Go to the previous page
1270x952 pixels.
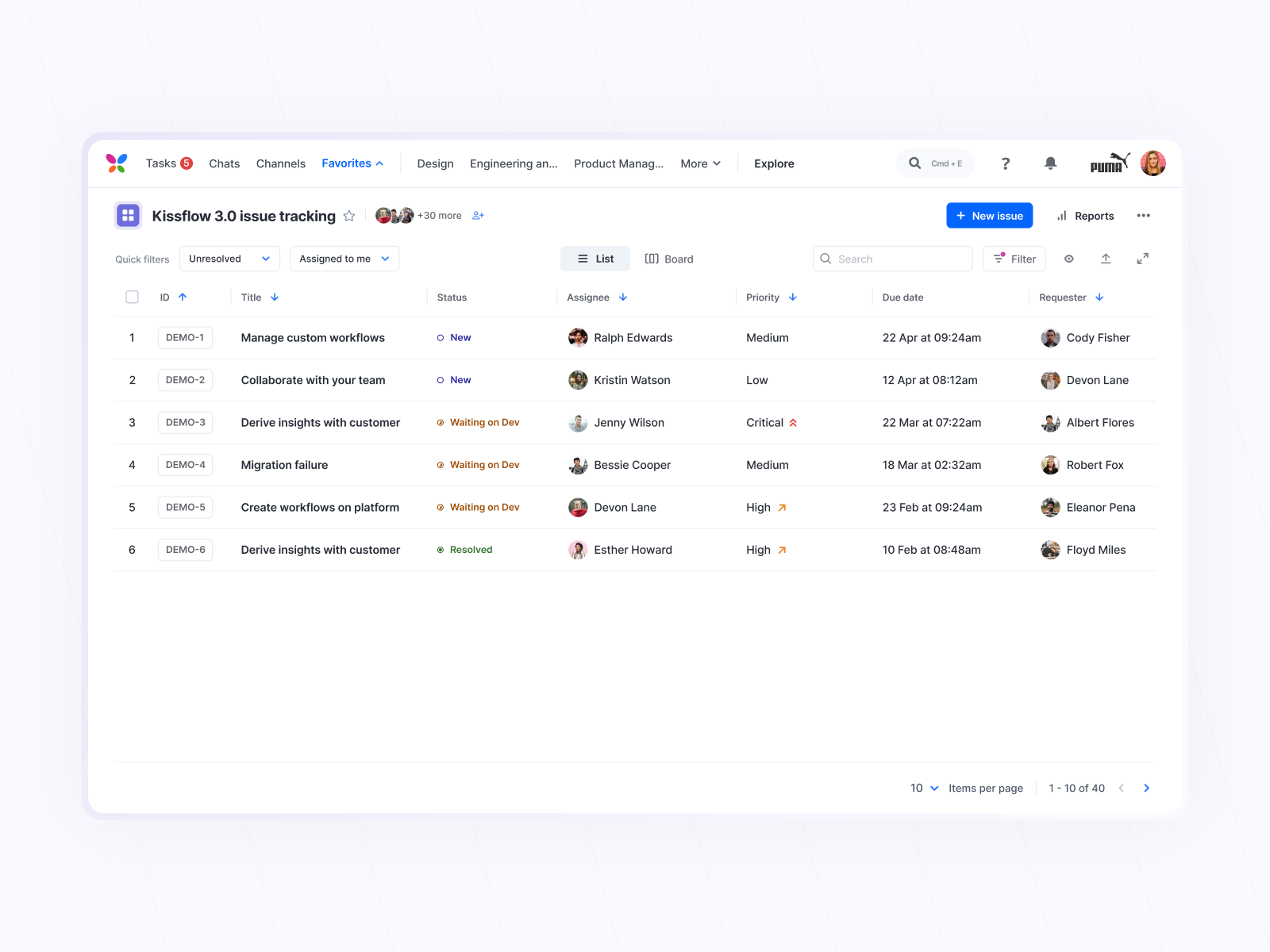(1121, 788)
